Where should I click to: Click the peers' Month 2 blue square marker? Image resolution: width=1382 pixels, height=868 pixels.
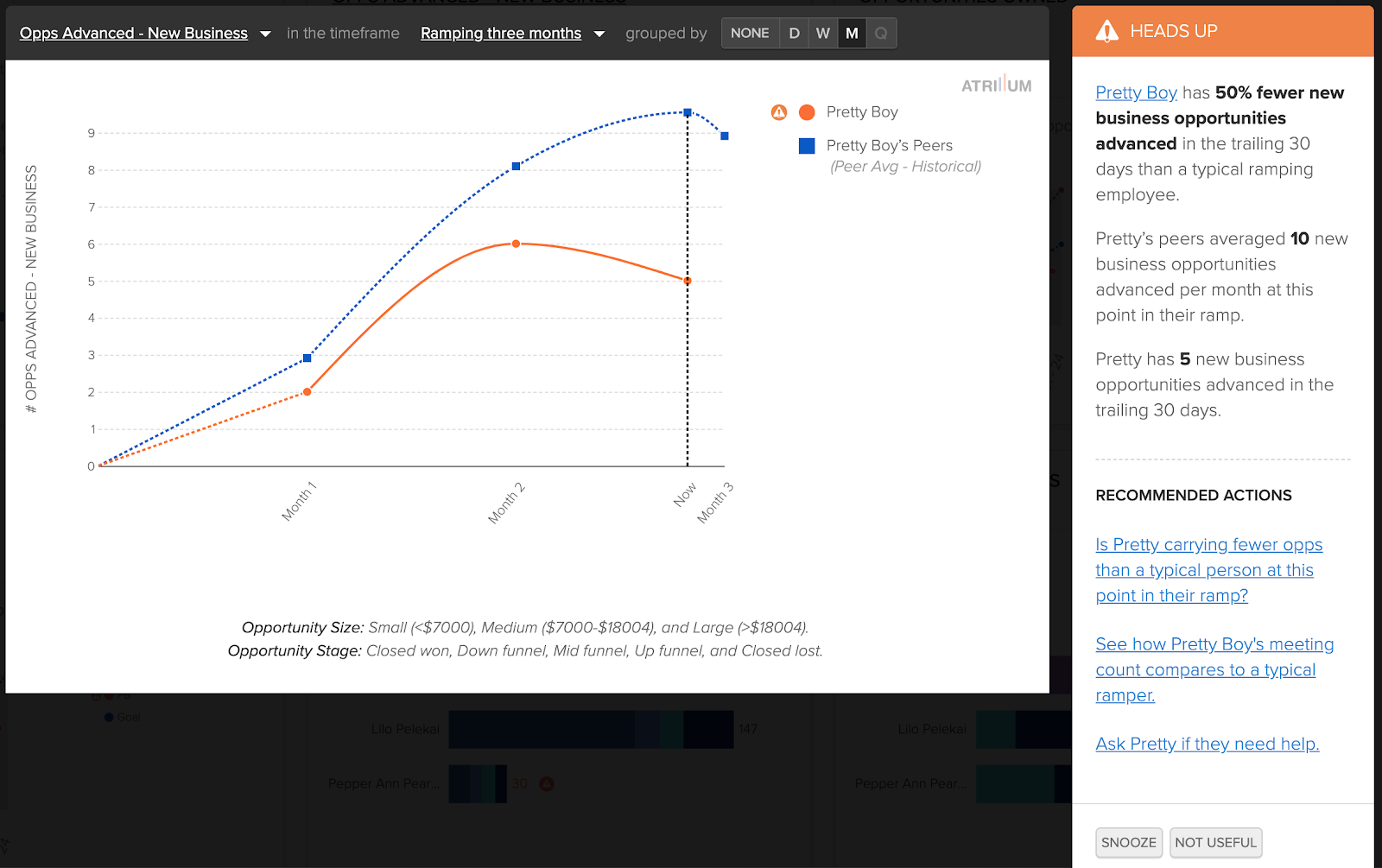pos(516,166)
